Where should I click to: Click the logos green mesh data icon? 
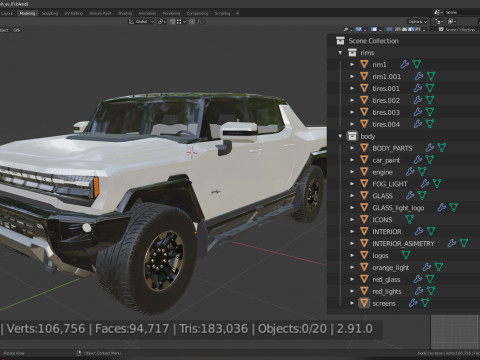(x=406, y=255)
